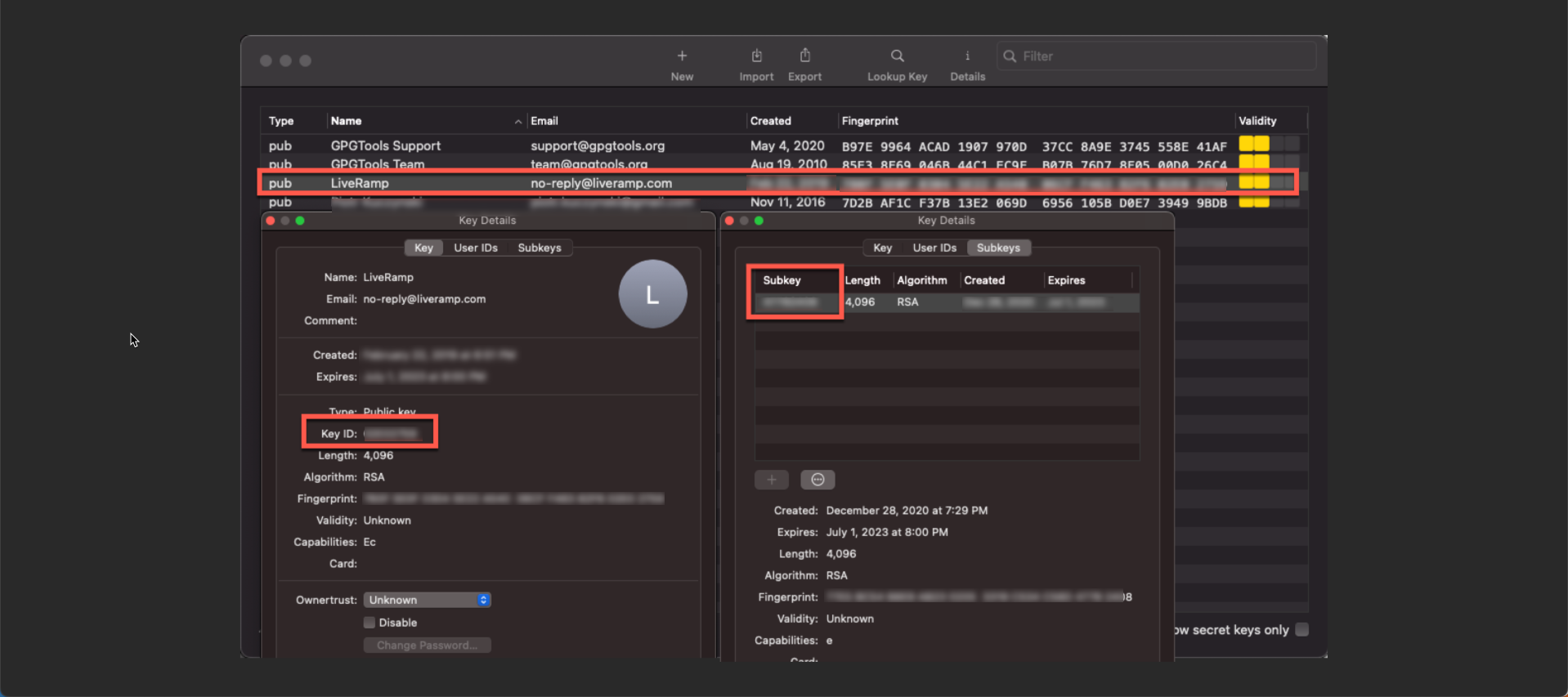
Task: Select the GPGTools Team key row
Action: (783, 163)
